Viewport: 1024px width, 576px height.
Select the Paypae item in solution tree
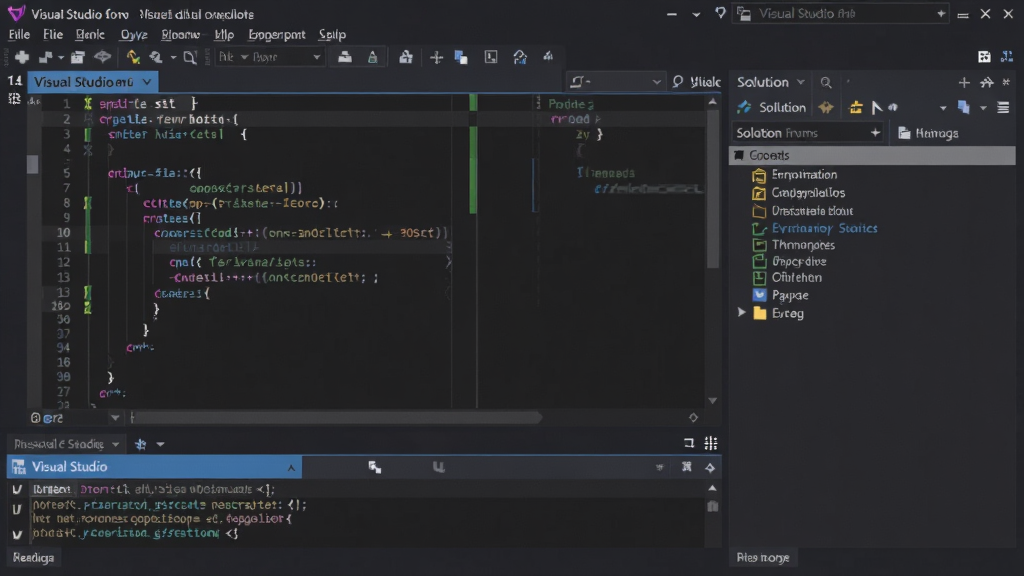tap(790, 295)
